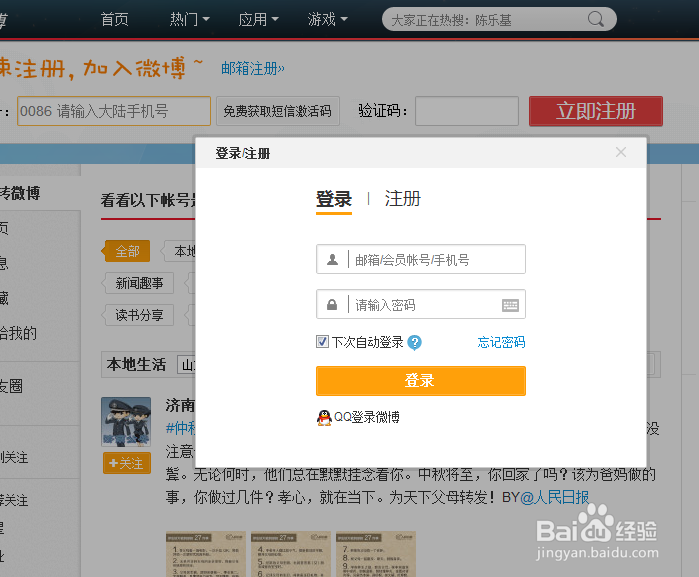The image size is (699, 577).
Task: Click the 本地生活 section label
Action: click(136, 365)
